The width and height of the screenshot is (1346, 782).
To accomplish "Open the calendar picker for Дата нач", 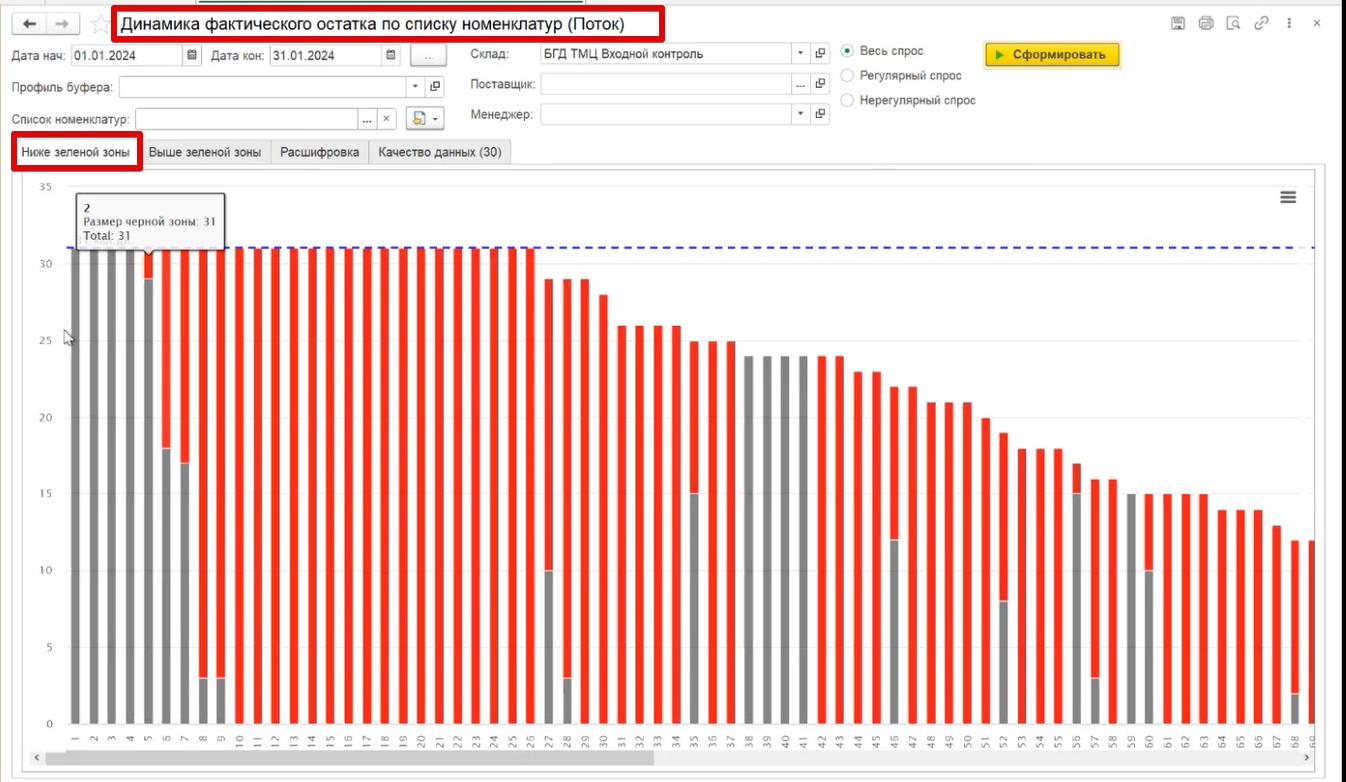I will point(192,55).
